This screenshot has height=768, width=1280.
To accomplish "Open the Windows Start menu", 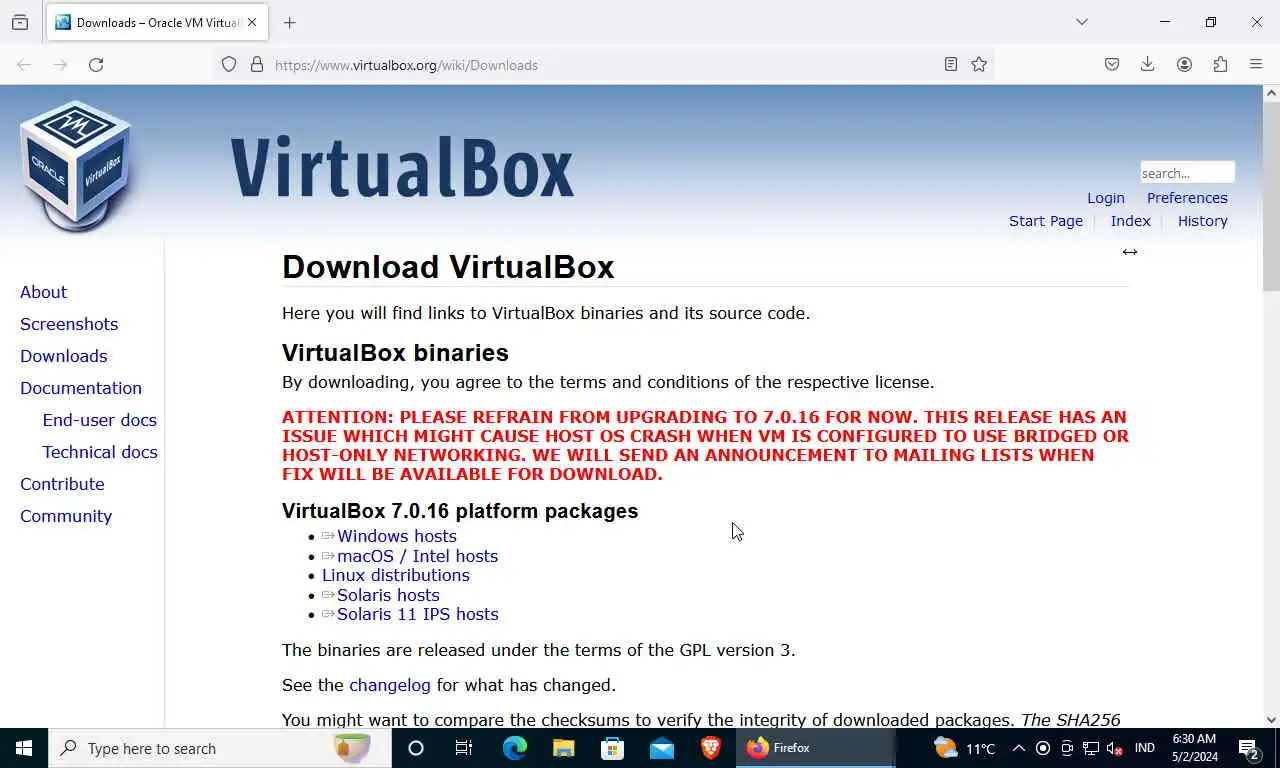I will (x=24, y=748).
